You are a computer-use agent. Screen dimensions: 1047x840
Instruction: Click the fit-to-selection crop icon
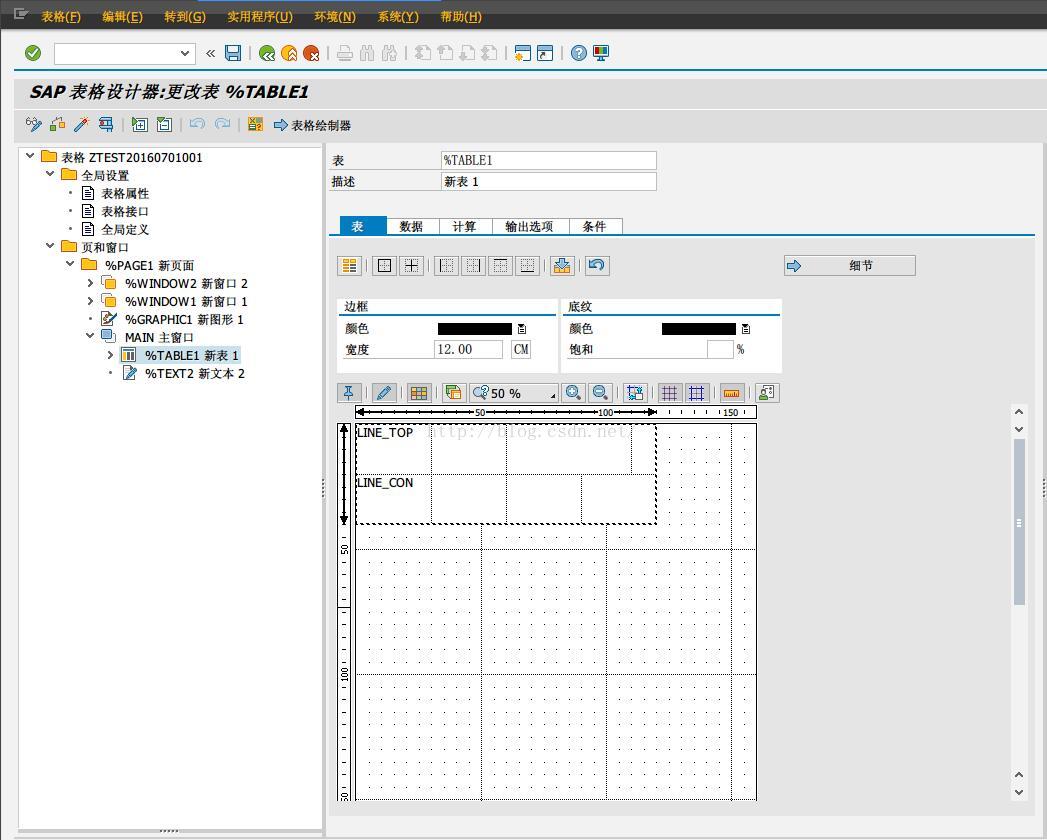click(635, 393)
